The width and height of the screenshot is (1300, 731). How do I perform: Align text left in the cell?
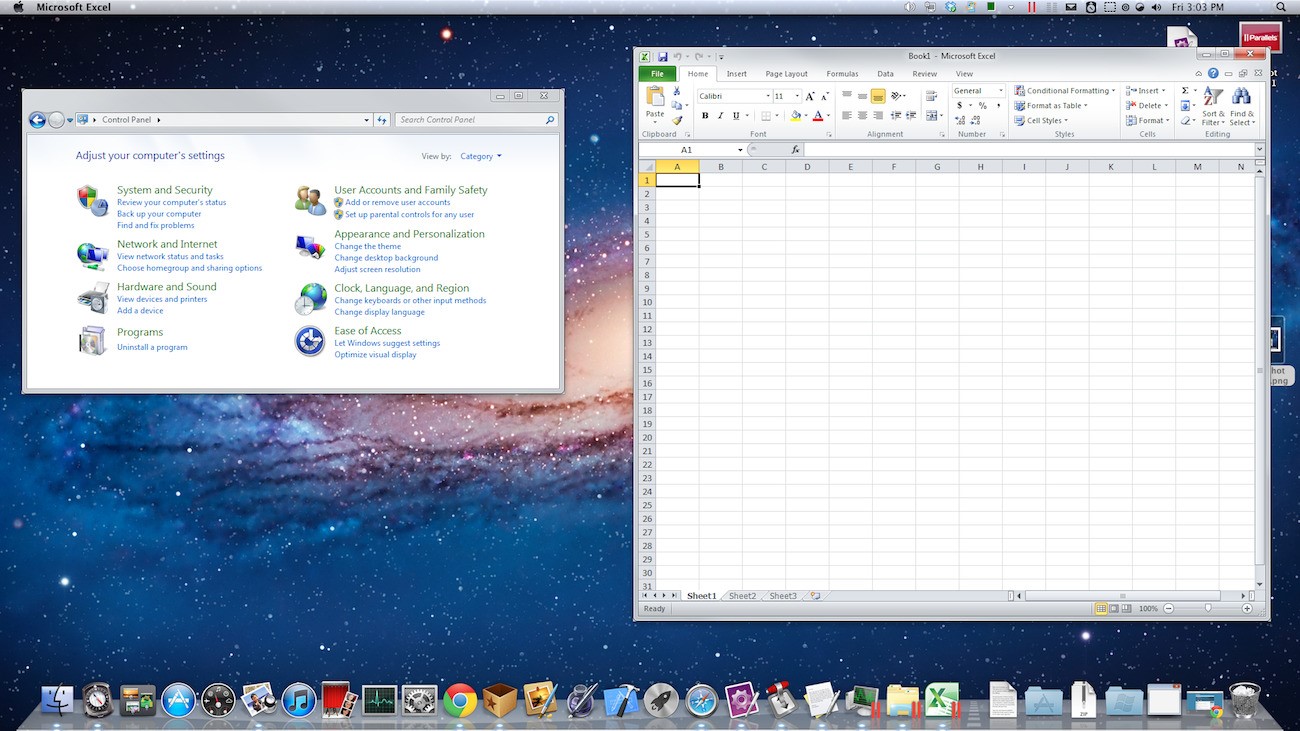(x=847, y=116)
